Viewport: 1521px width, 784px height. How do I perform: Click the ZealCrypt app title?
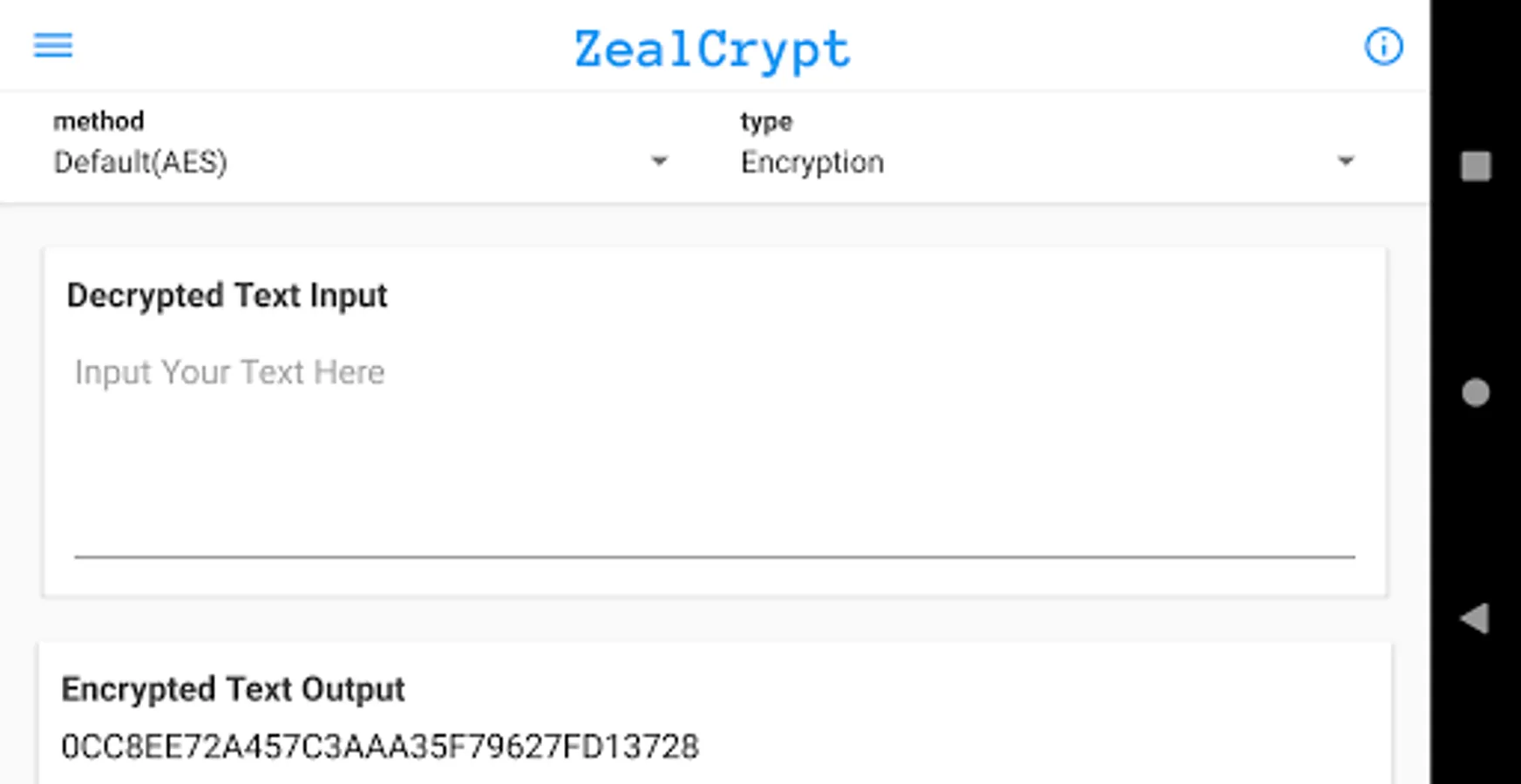click(x=711, y=50)
